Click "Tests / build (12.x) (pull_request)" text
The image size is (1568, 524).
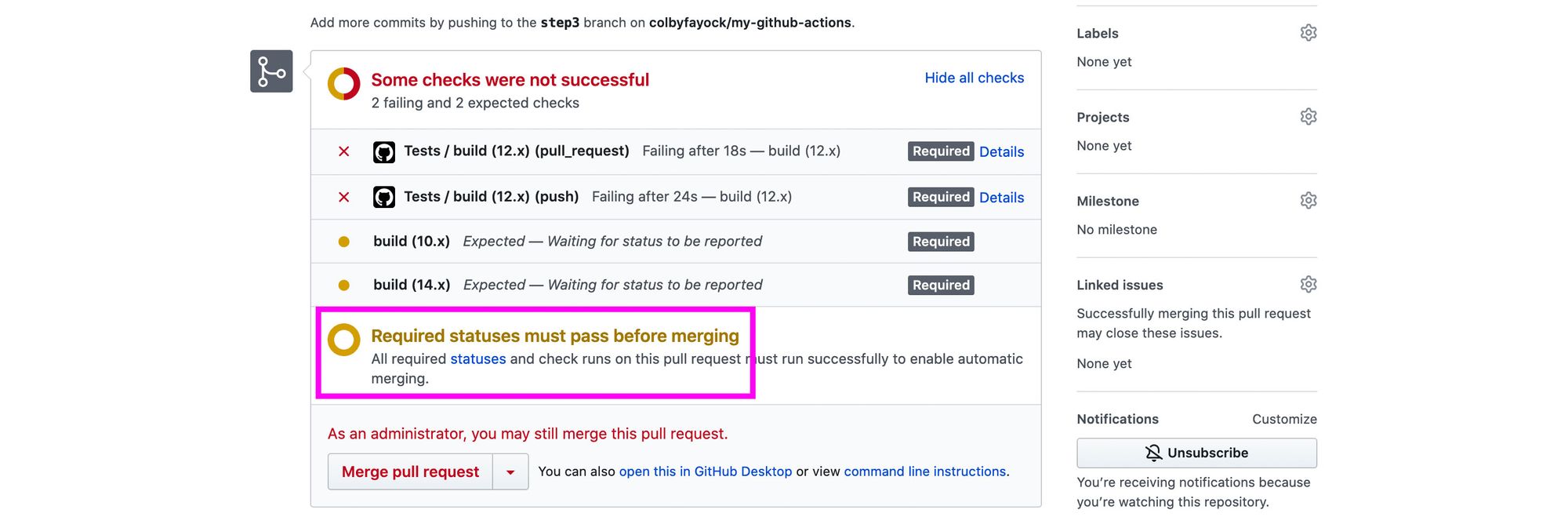coord(517,151)
